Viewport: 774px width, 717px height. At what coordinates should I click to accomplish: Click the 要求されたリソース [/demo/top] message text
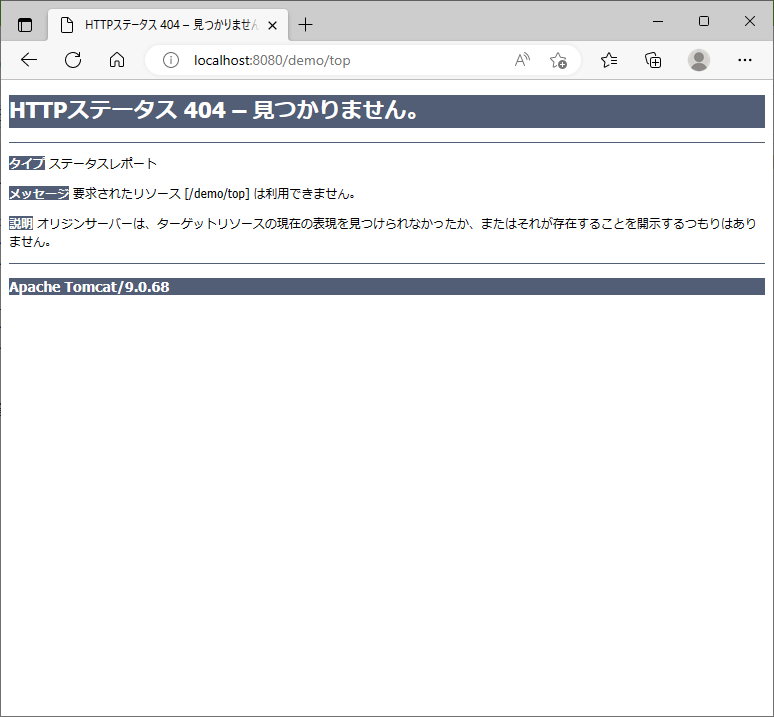point(214,193)
